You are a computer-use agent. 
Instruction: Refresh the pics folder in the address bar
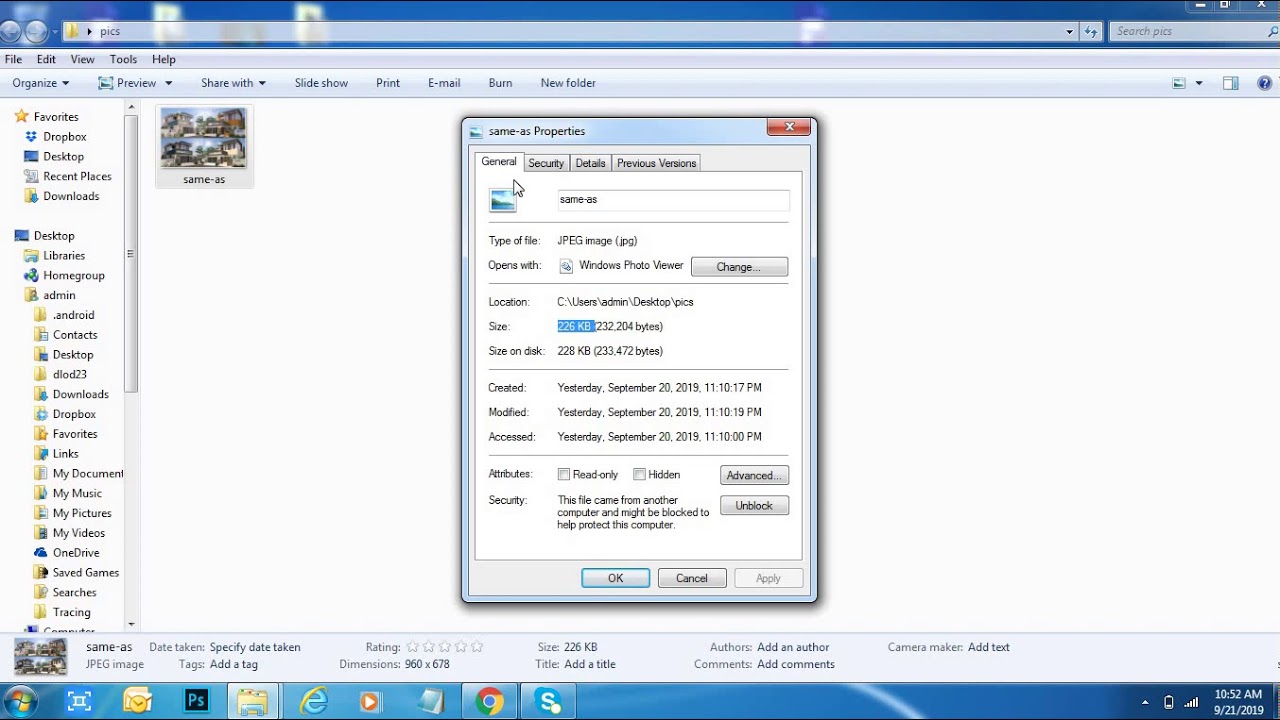(1091, 31)
